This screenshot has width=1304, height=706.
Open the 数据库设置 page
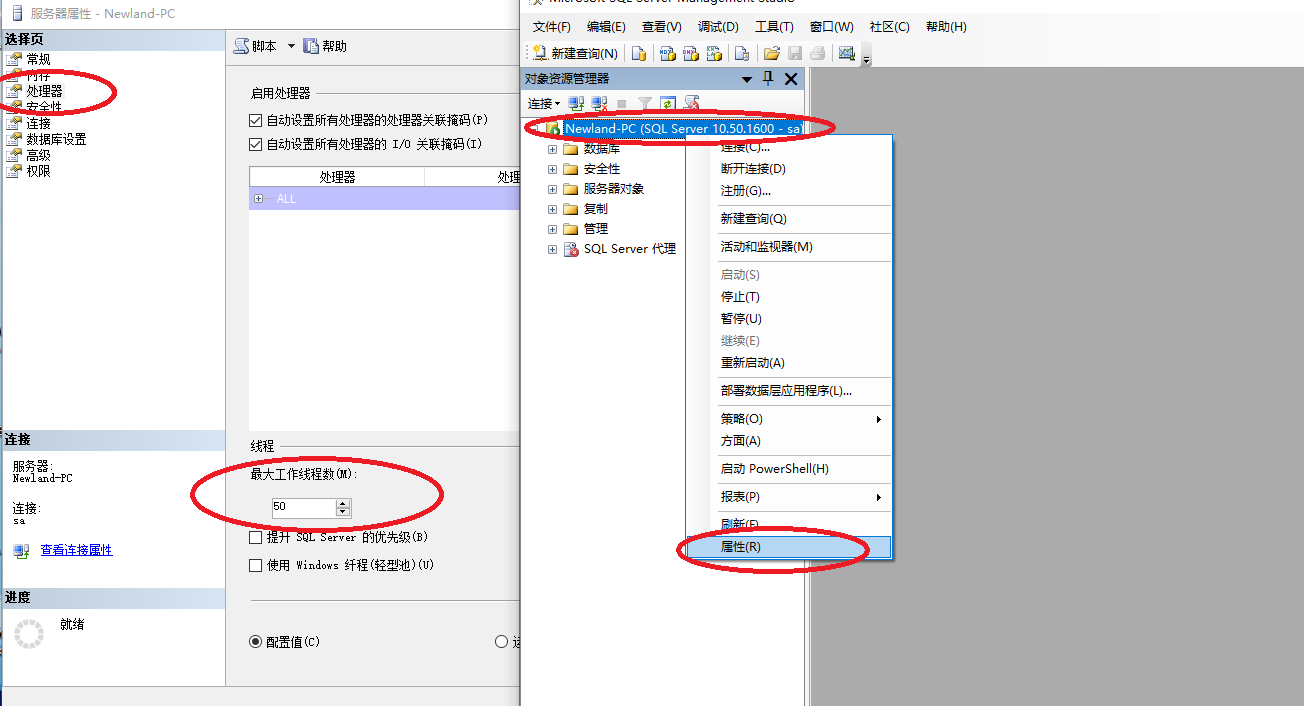coord(56,139)
